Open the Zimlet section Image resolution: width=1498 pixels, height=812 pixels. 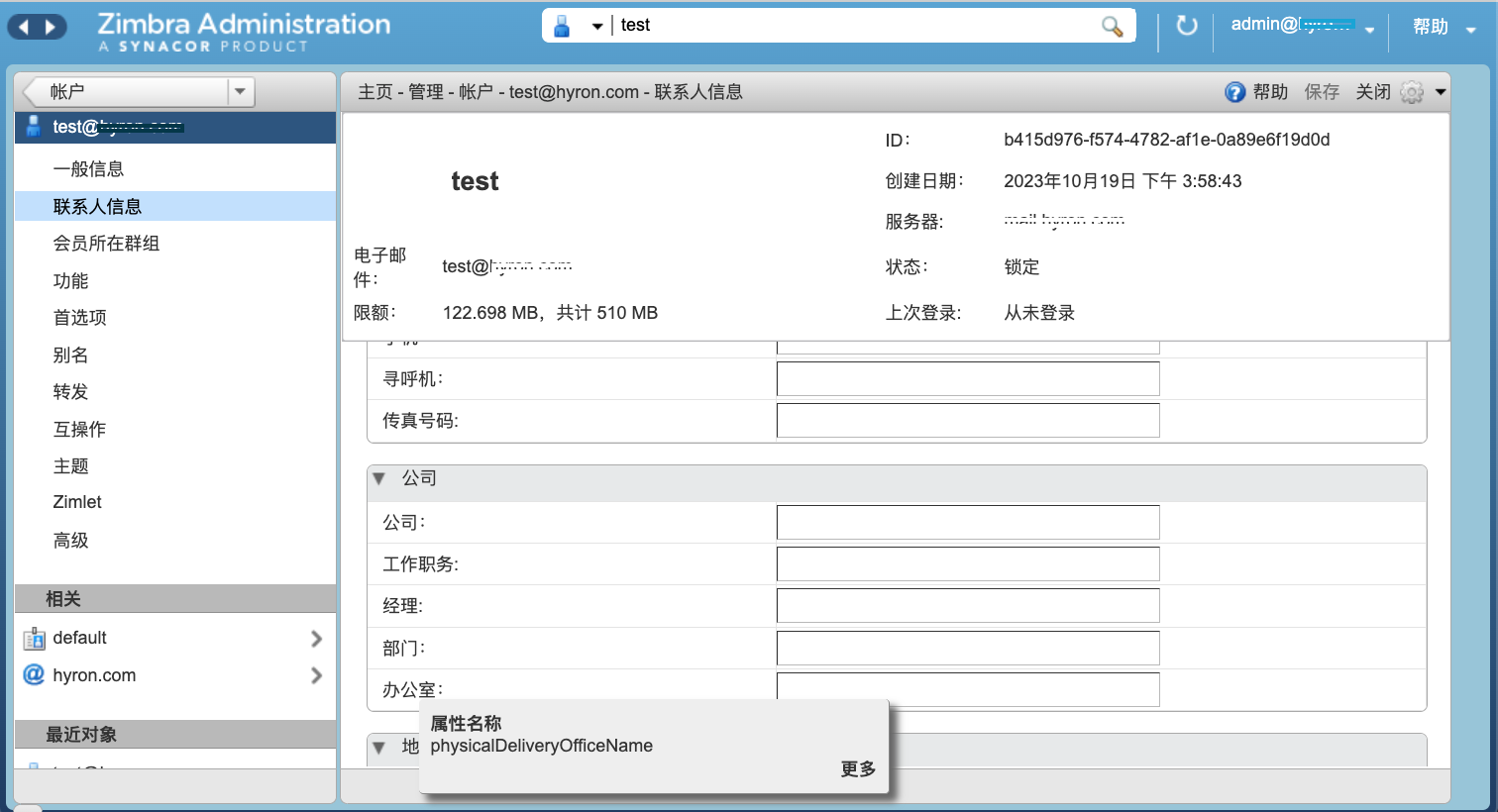(175, 502)
